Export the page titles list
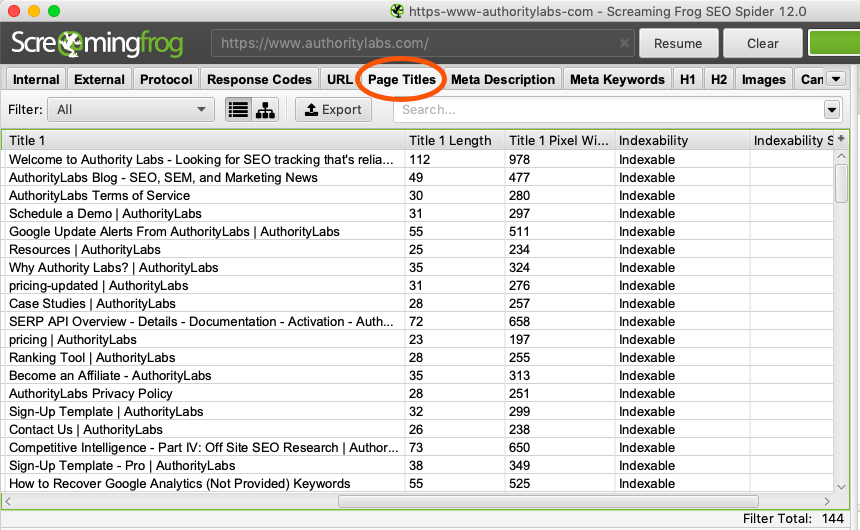Image resolution: width=860 pixels, height=530 pixels. coord(333,110)
